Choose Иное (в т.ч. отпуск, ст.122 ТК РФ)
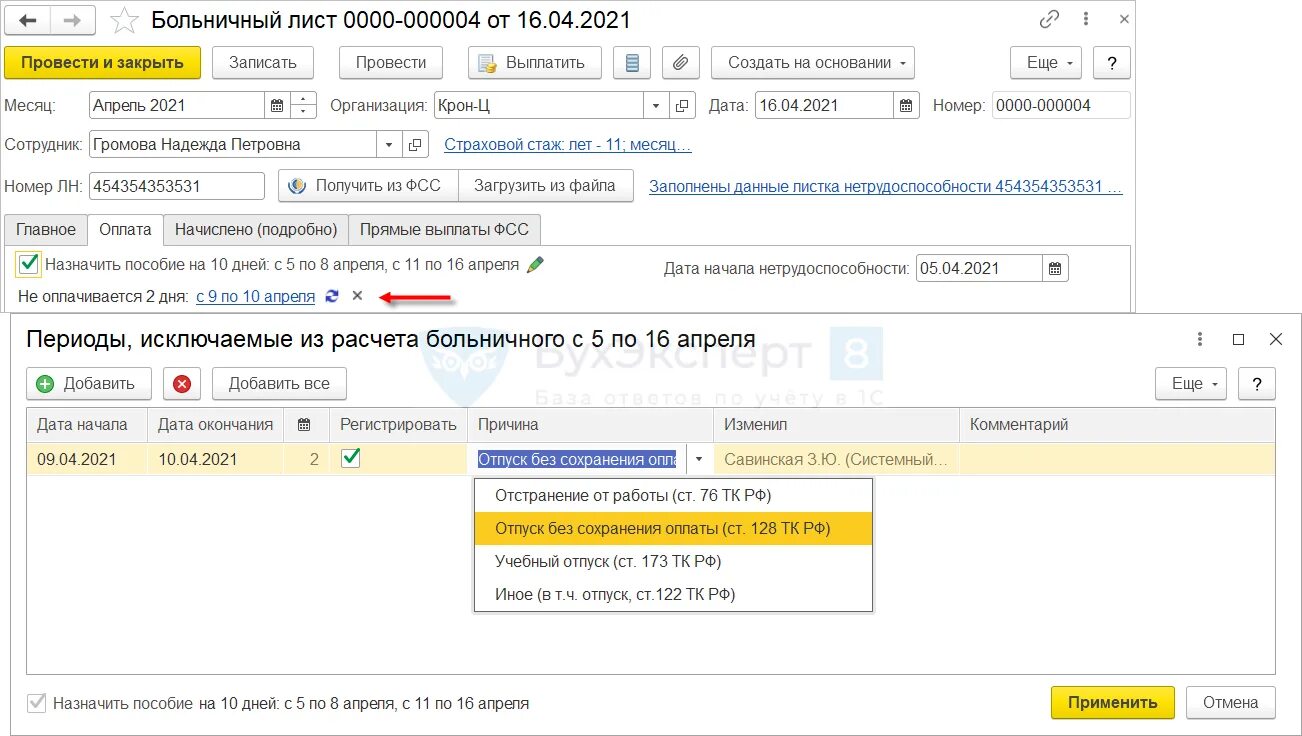1302x736 pixels. [x=673, y=594]
